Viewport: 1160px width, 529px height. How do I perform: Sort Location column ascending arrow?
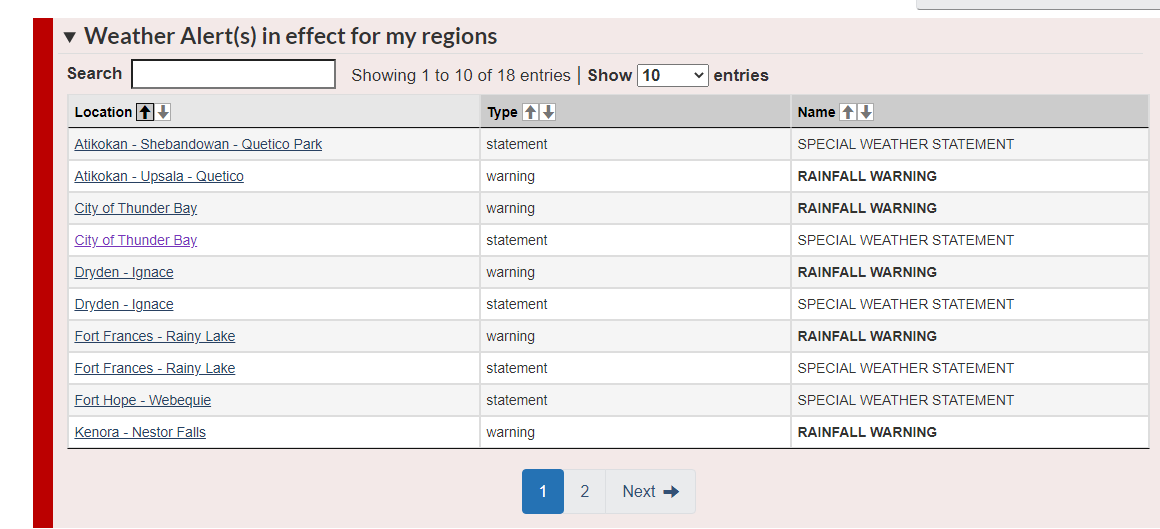[x=146, y=112]
